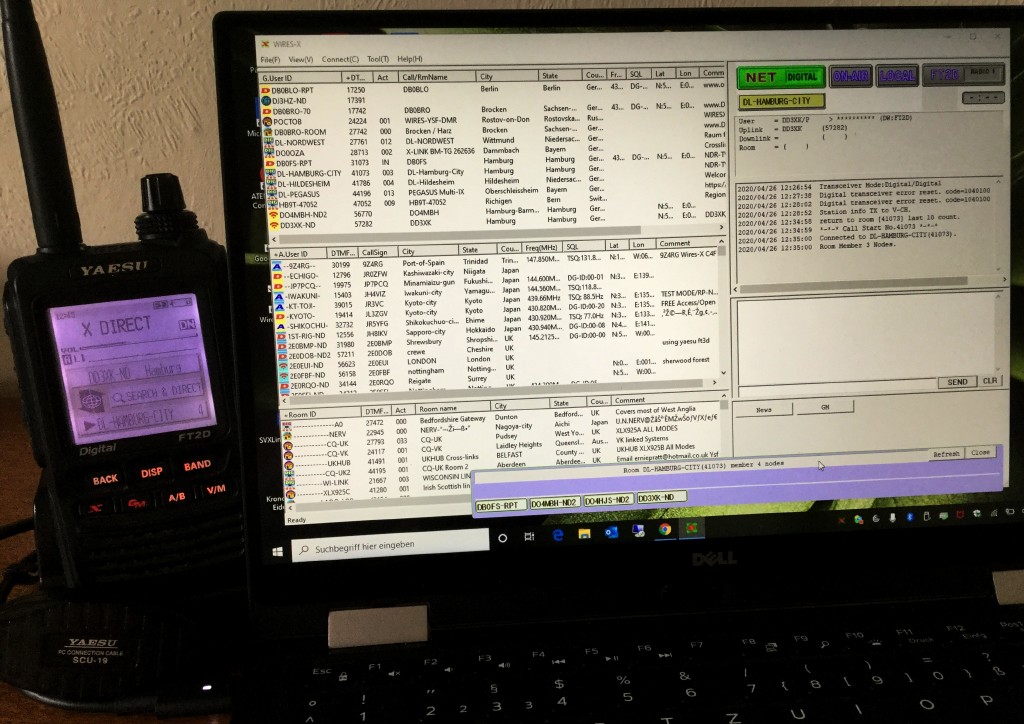Click the NET DIGITAL status indicator
This screenshot has height=724, width=1024.
click(780, 77)
